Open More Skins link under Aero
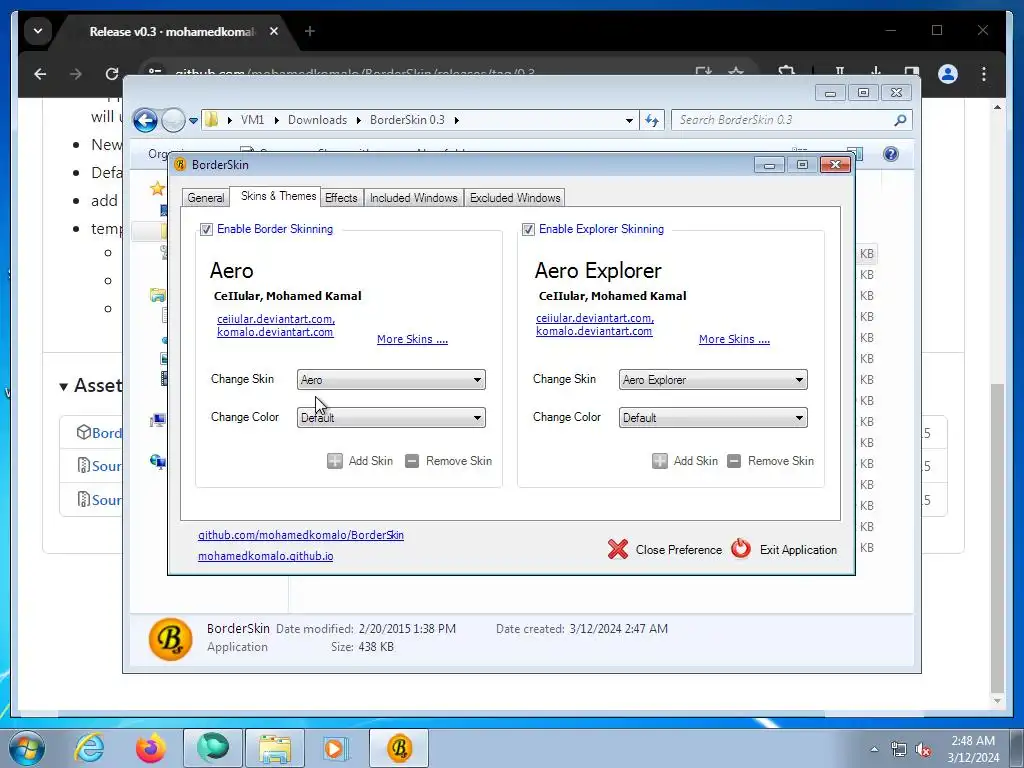This screenshot has height=768, width=1024. click(x=412, y=339)
